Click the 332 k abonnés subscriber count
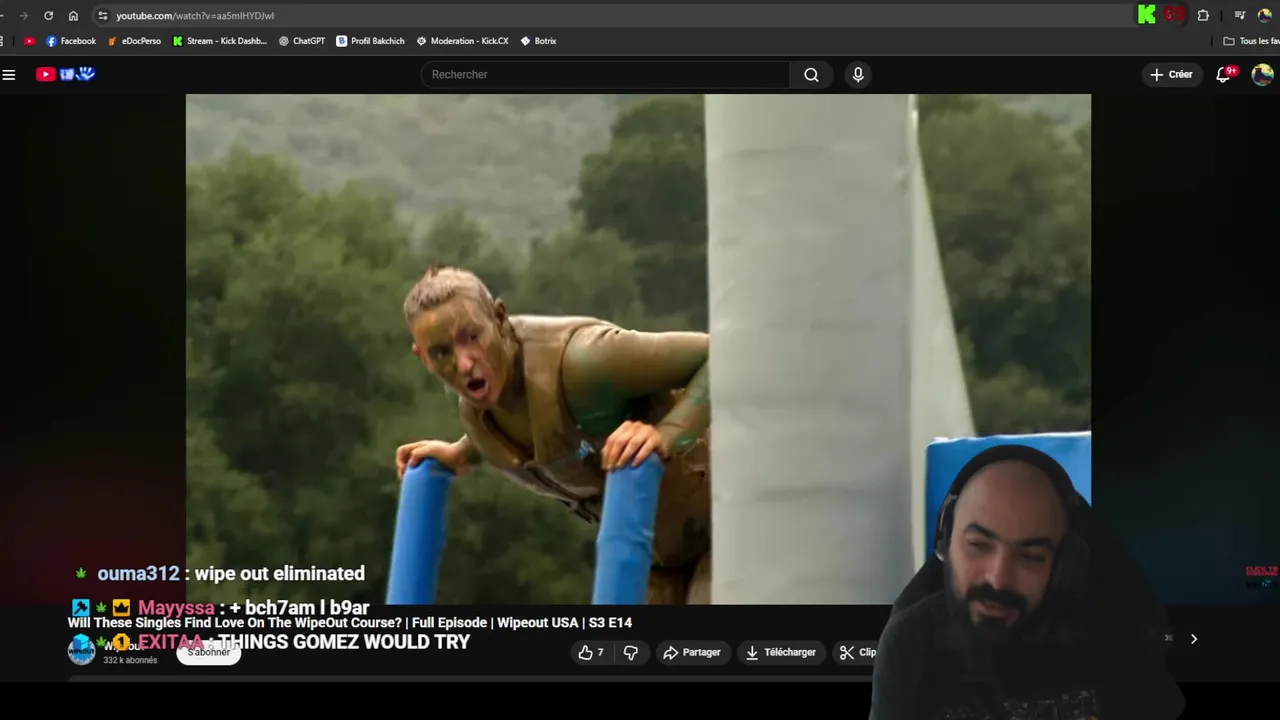 click(x=130, y=660)
